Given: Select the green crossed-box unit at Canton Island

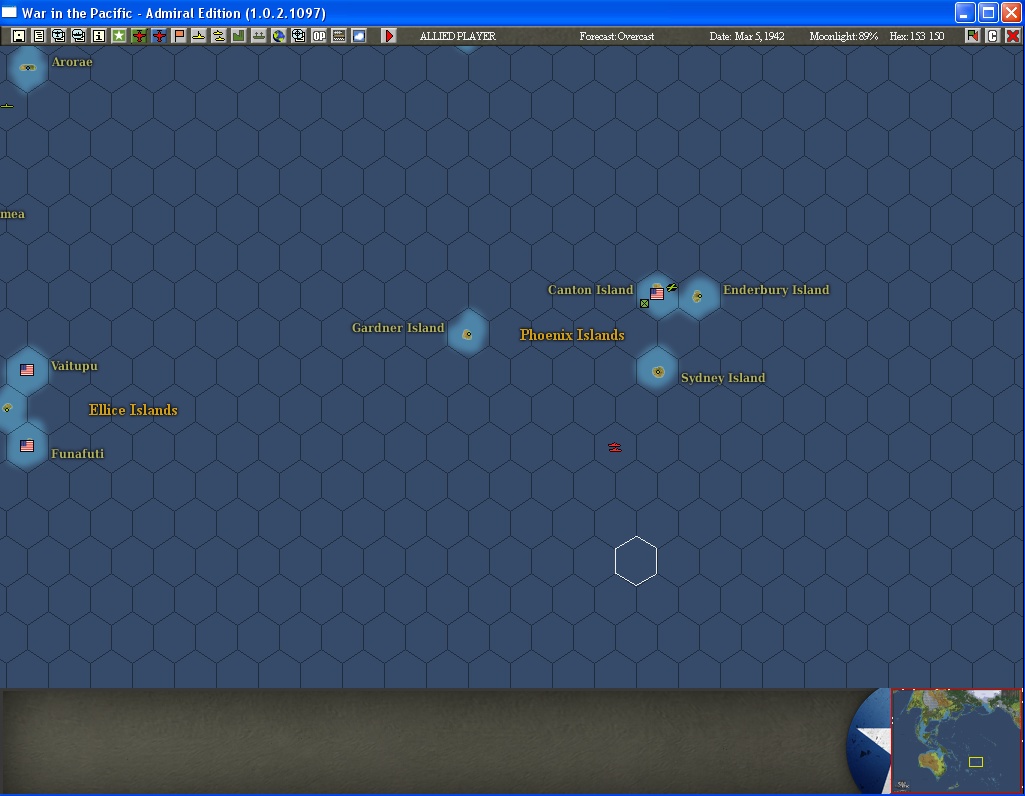Looking at the screenshot, I should [645, 303].
